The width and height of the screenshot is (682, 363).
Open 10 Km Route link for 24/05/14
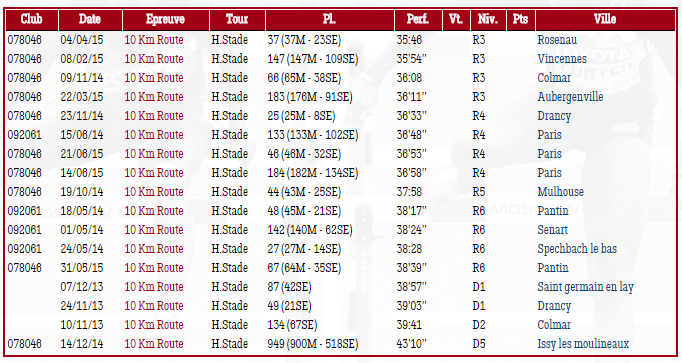point(154,249)
